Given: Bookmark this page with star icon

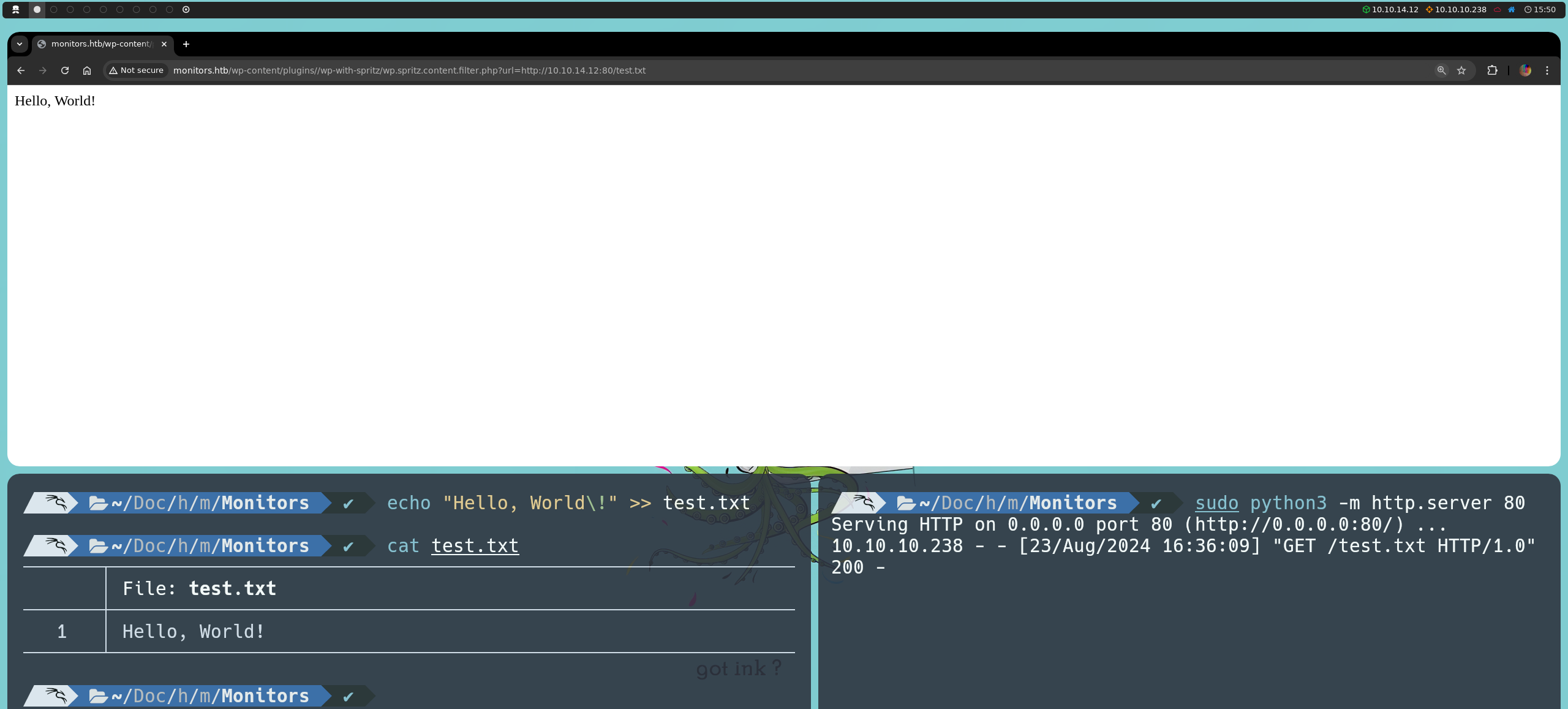Looking at the screenshot, I should (x=1461, y=70).
